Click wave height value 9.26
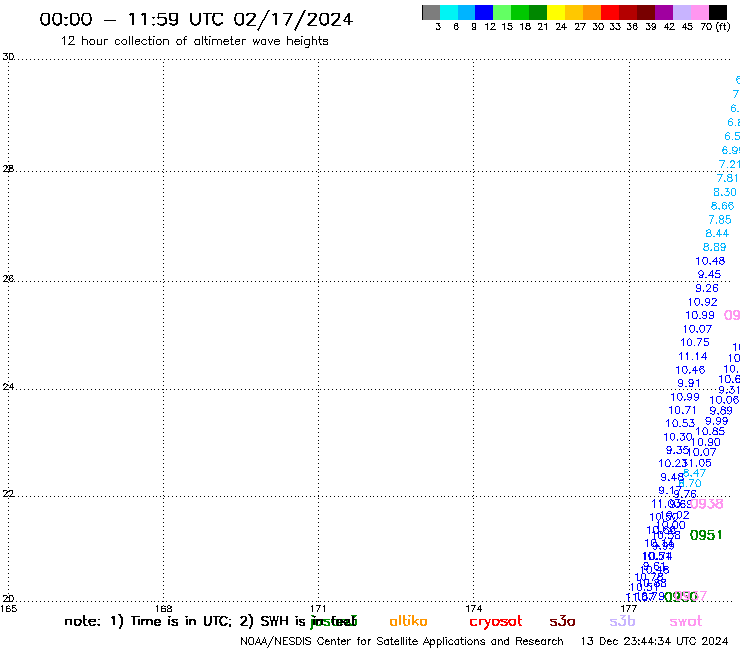 point(707,288)
